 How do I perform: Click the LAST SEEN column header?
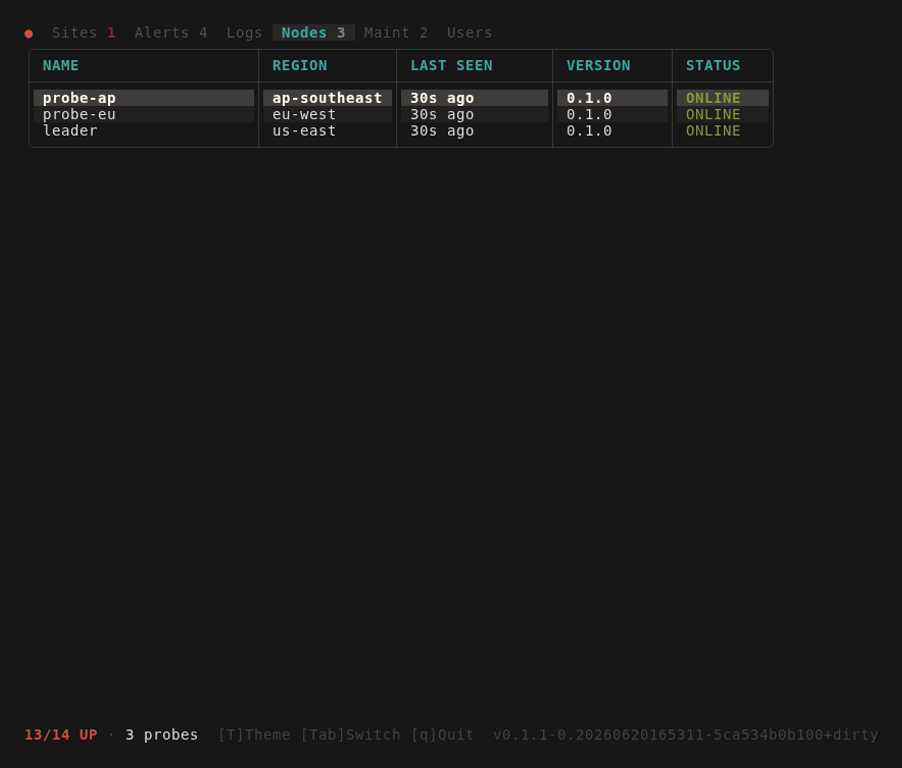451,66
